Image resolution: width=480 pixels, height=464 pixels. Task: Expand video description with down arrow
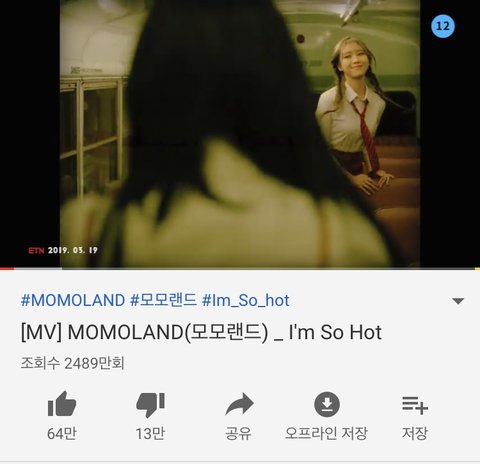[x=458, y=301]
